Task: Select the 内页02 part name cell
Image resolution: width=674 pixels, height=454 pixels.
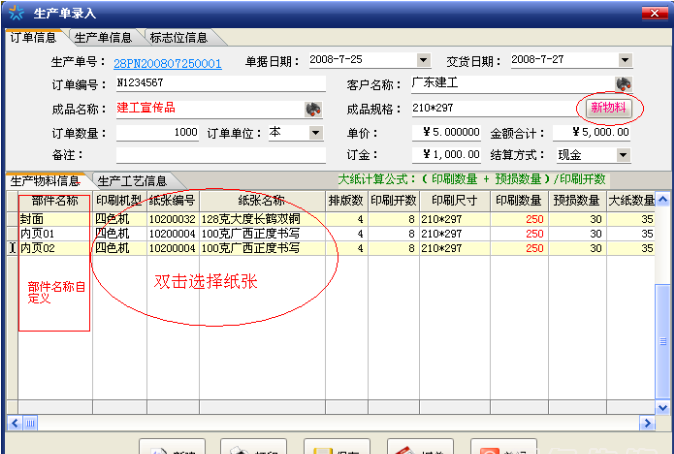Action: point(55,248)
